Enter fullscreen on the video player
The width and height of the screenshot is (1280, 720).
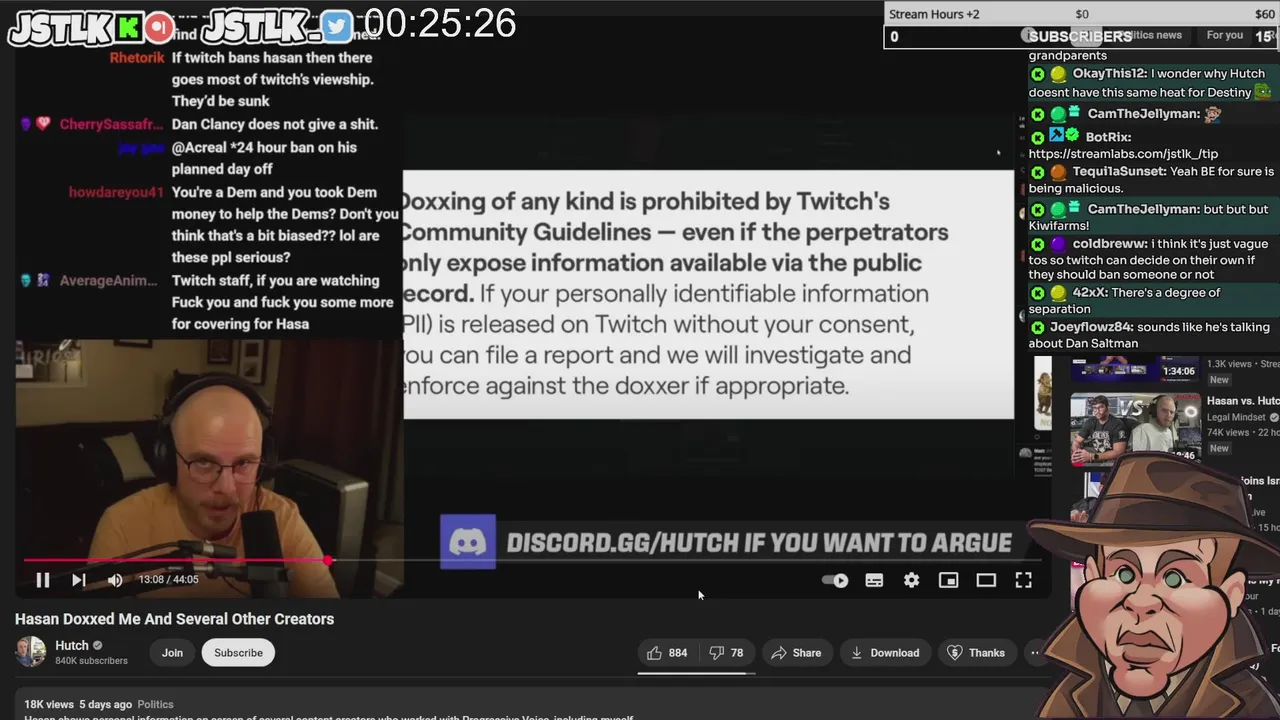pos(1023,580)
